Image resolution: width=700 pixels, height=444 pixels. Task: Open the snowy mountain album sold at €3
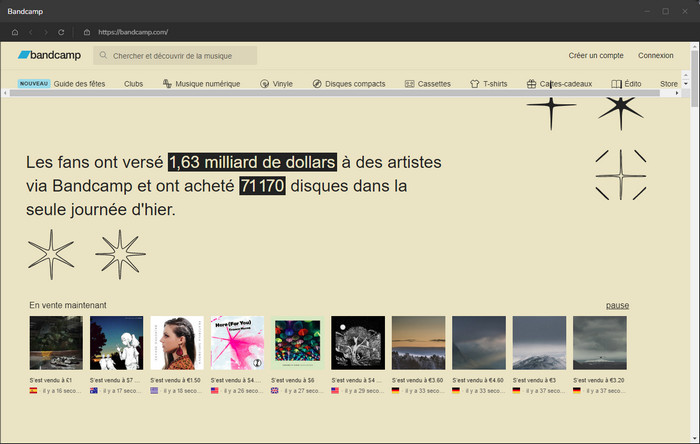539,343
